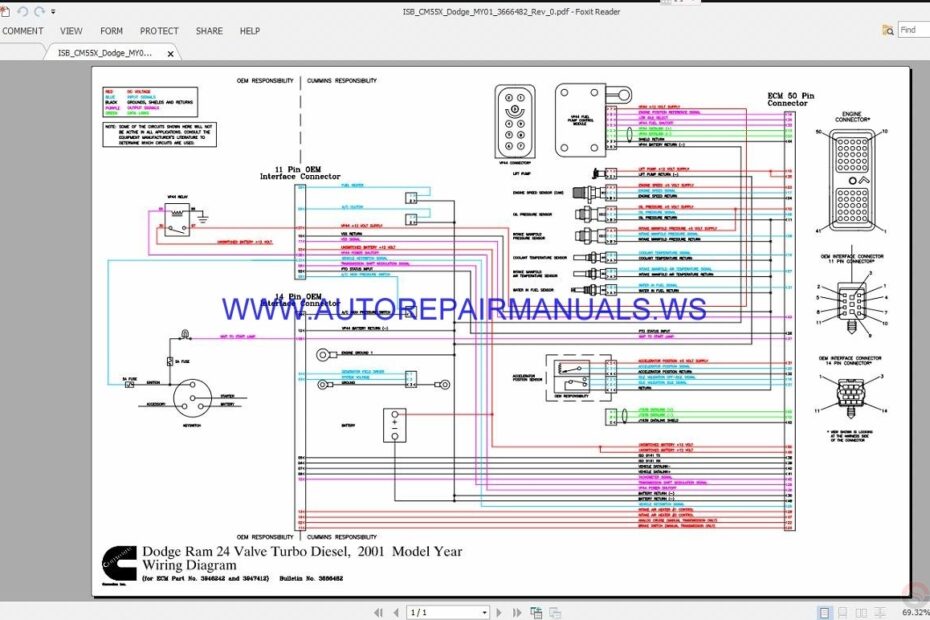Open the page number dropdown in status bar

[485, 611]
